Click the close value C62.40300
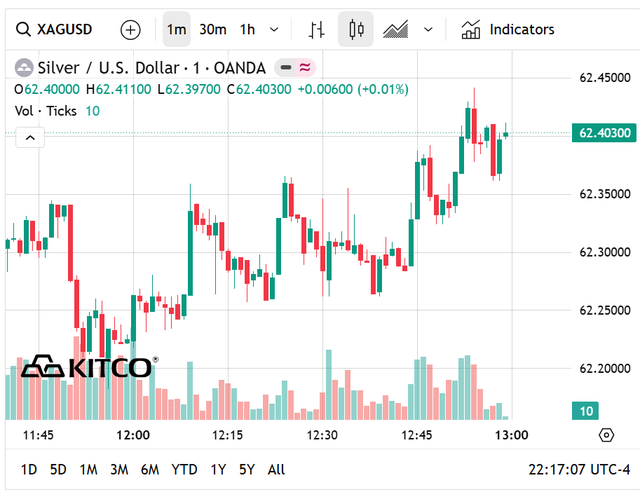Image resolution: width=640 pixels, height=492 pixels. [259, 89]
